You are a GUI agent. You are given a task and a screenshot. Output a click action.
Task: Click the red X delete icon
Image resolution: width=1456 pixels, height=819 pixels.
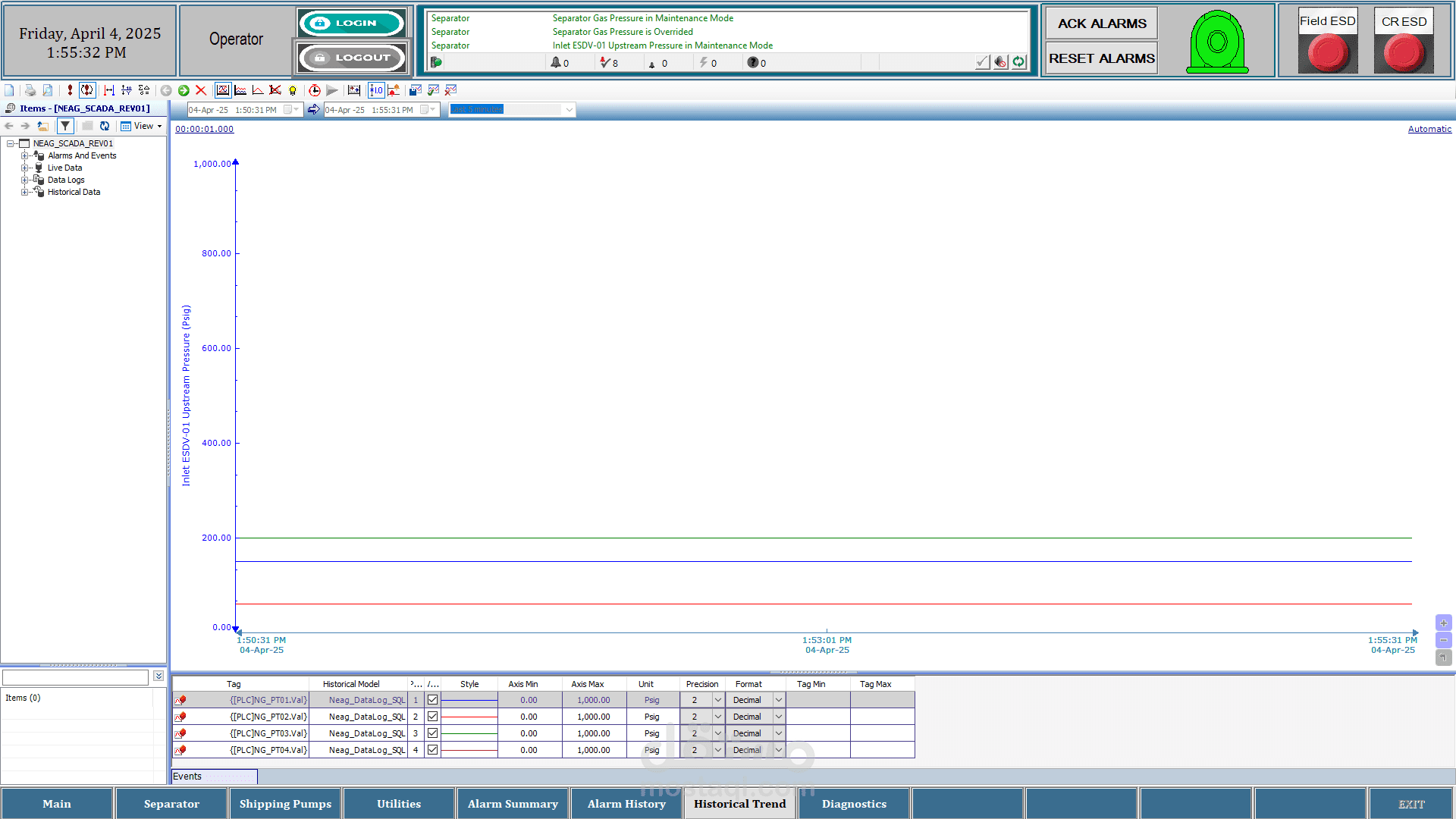click(201, 90)
